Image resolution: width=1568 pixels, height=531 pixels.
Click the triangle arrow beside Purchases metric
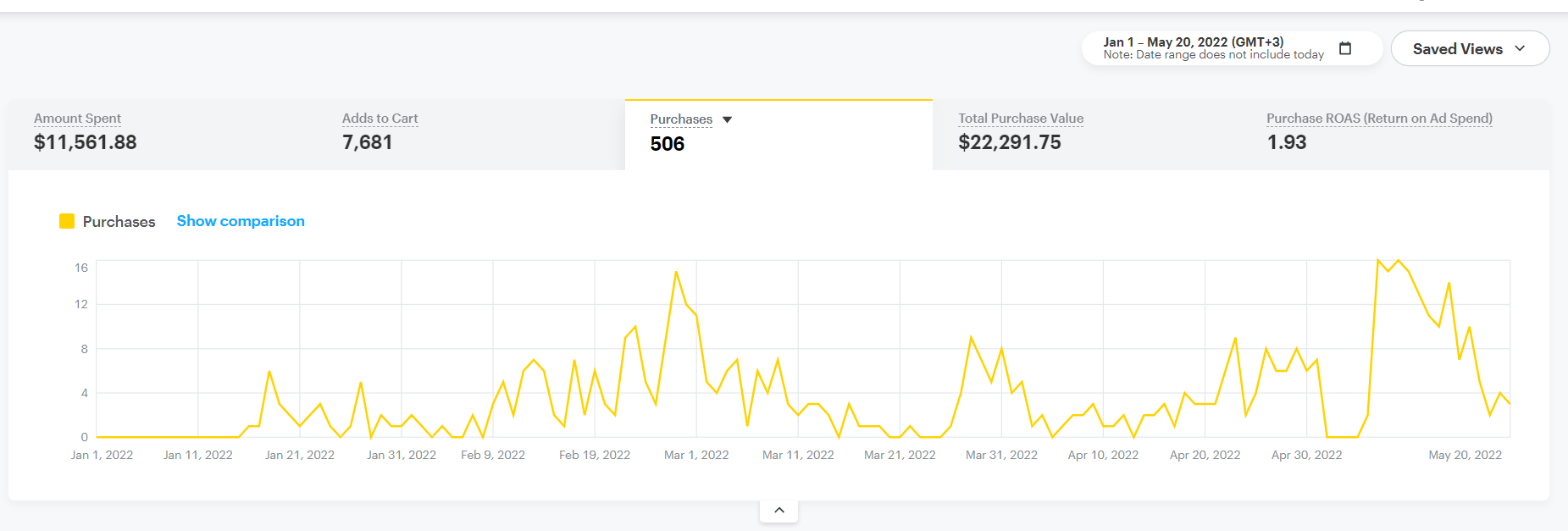(x=727, y=120)
